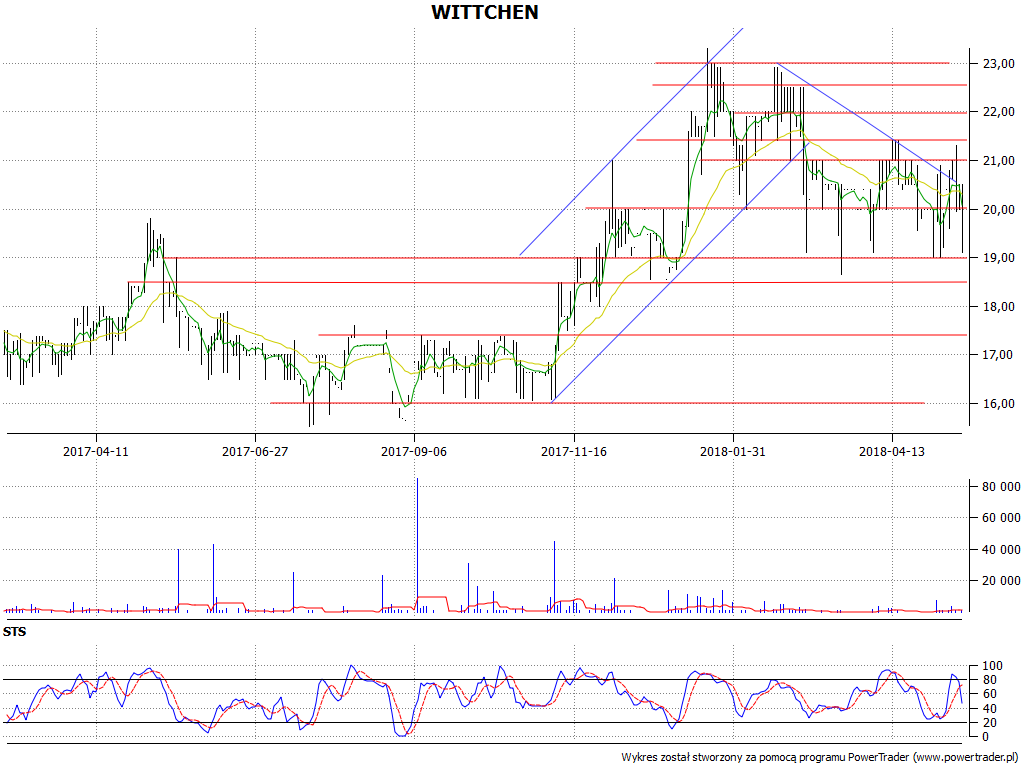
Task: Click the 80 STS axis label
Action: (x=989, y=680)
